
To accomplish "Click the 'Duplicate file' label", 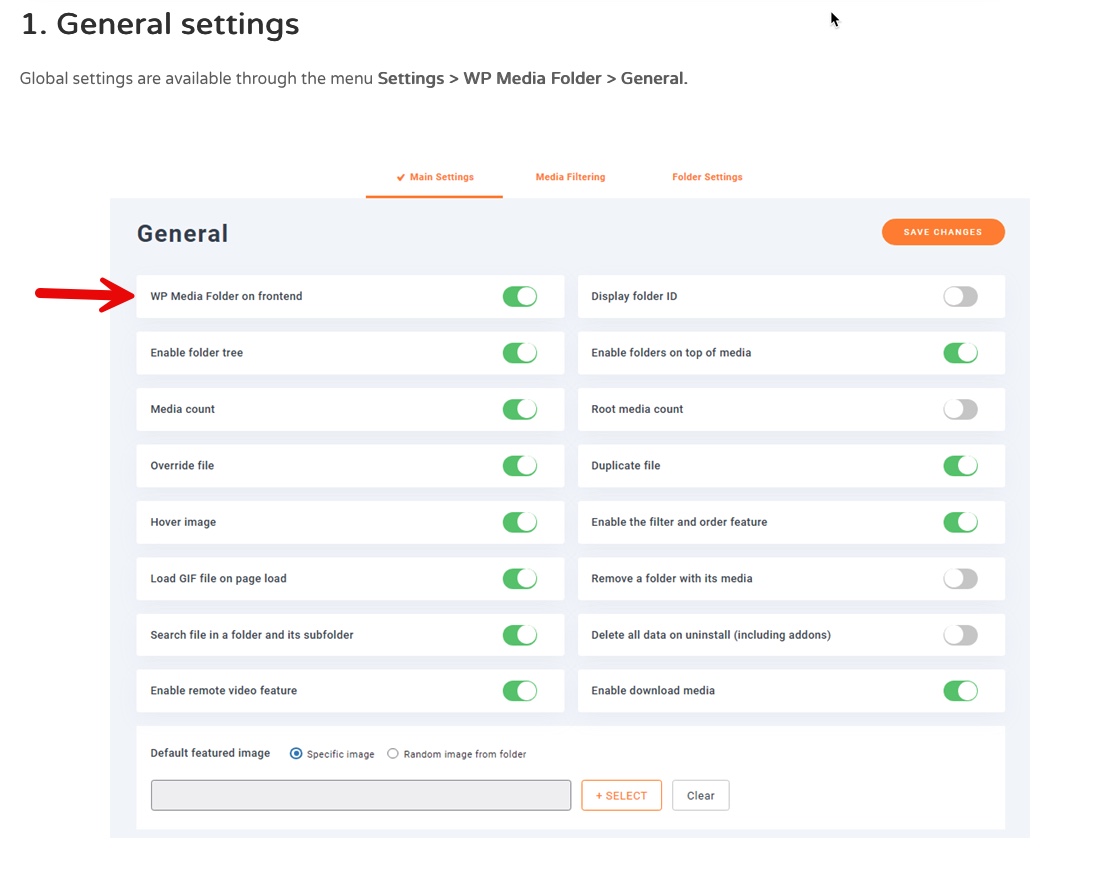I will [x=625, y=466].
